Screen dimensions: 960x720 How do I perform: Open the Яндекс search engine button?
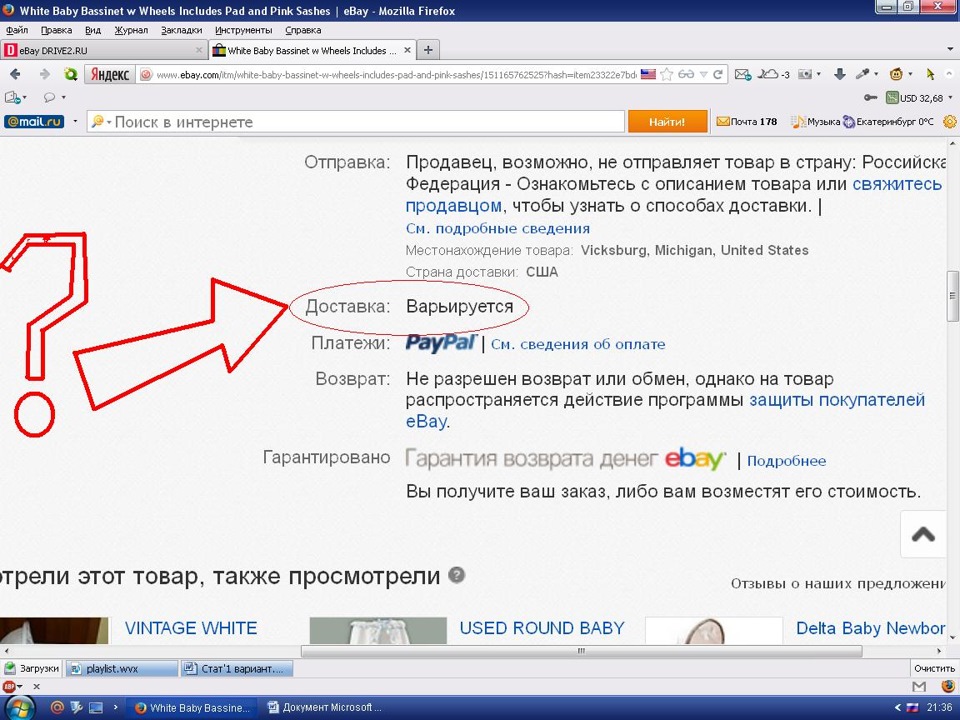click(110, 74)
